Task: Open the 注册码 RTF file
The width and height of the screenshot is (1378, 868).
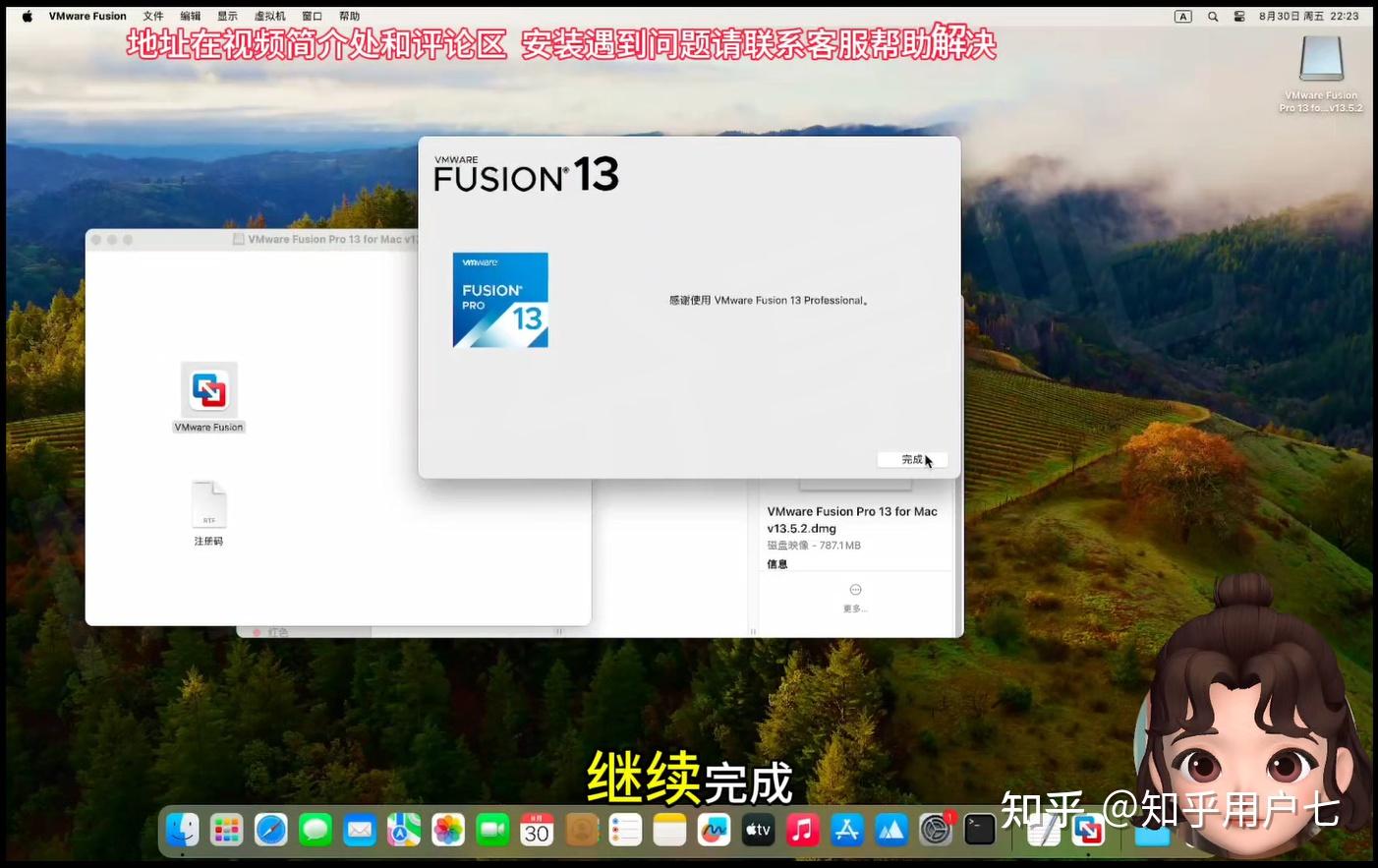Action: point(208,504)
